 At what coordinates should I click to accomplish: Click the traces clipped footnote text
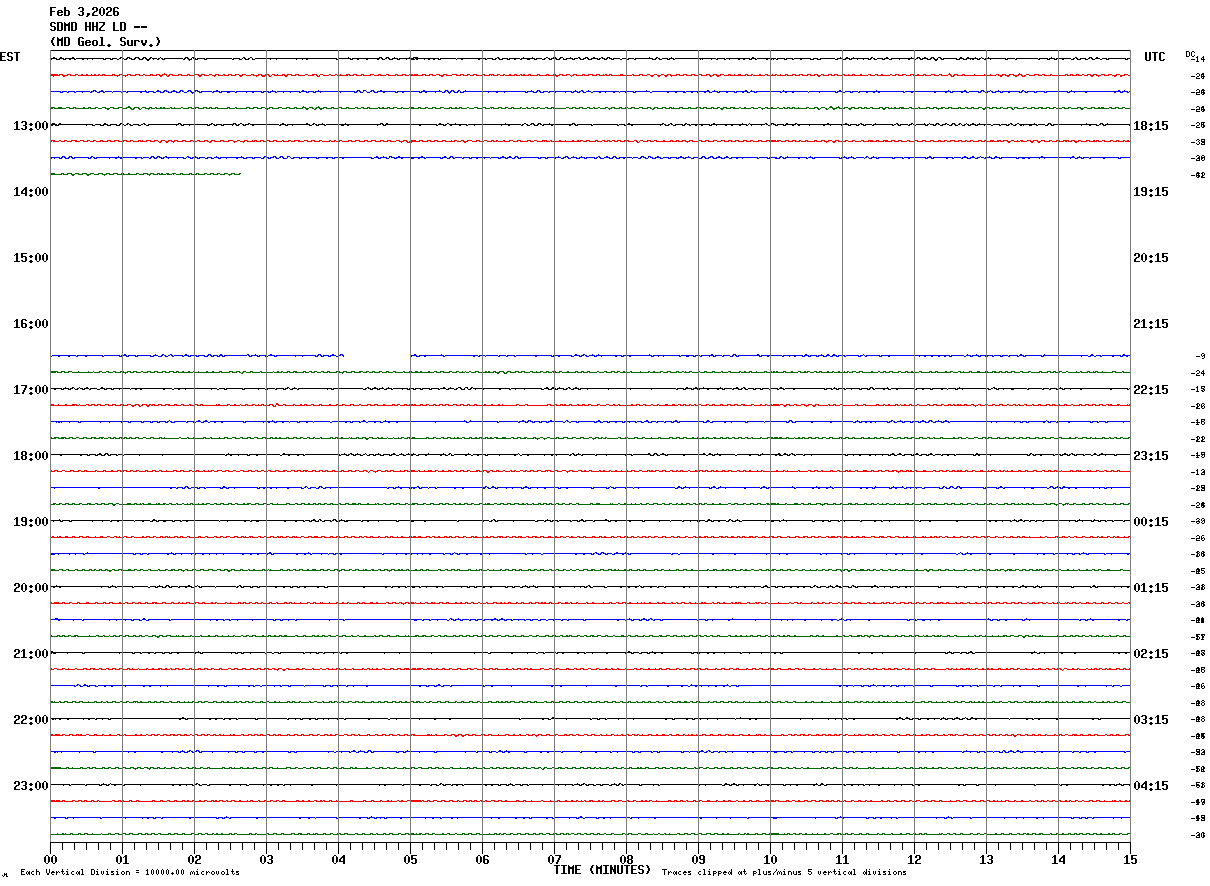[x=784, y=873]
